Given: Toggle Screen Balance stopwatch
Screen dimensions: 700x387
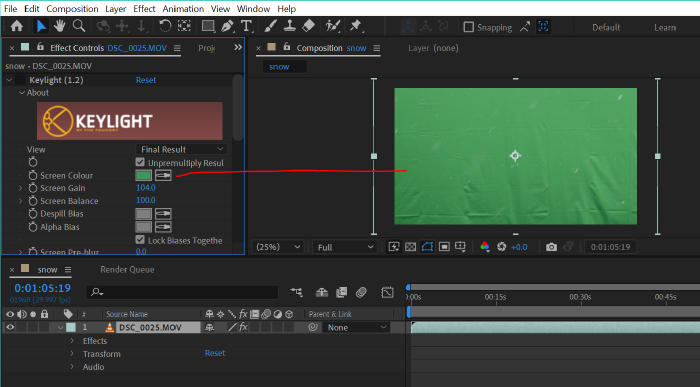Looking at the screenshot, I should tap(33, 201).
